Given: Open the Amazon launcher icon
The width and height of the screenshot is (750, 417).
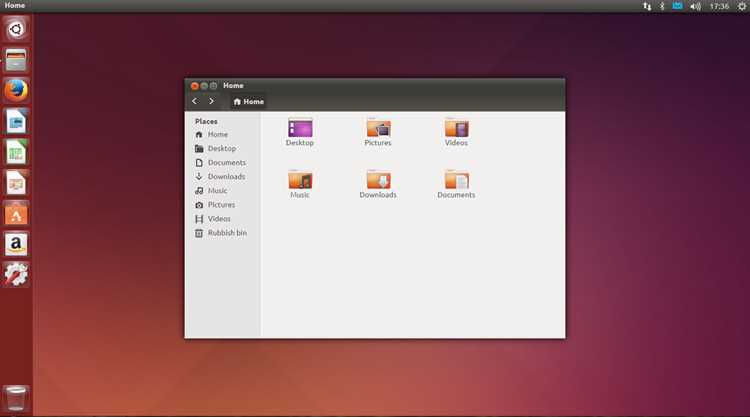Looking at the screenshot, I should coord(16,244).
